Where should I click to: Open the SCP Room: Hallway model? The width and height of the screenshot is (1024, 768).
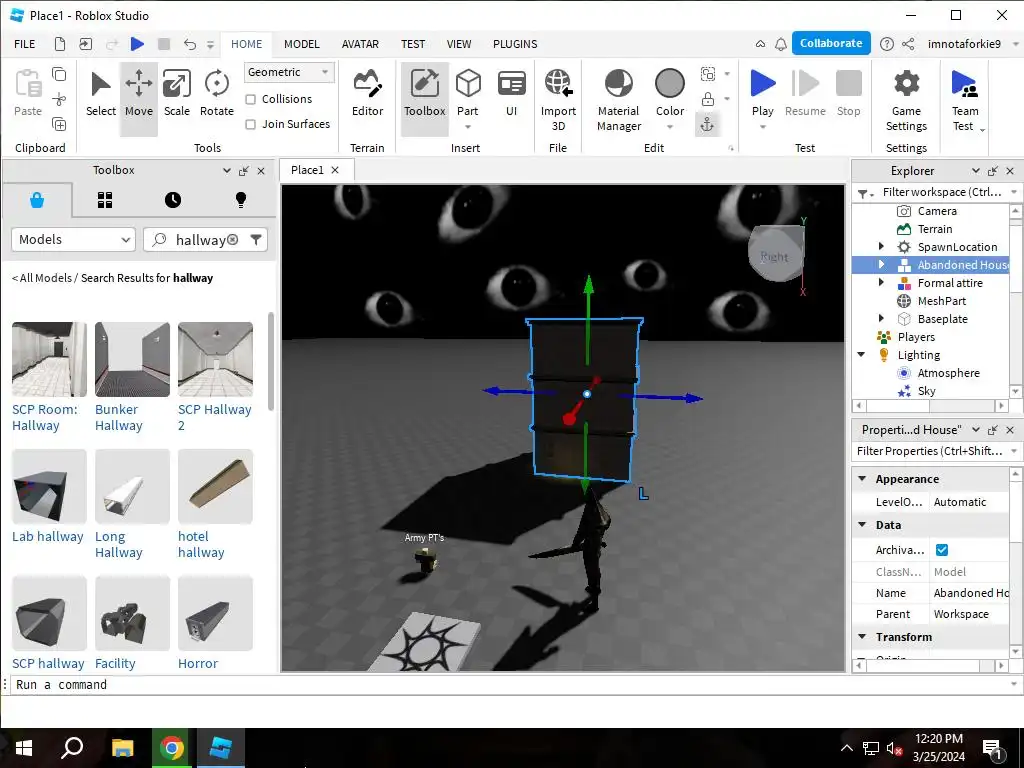click(x=49, y=359)
